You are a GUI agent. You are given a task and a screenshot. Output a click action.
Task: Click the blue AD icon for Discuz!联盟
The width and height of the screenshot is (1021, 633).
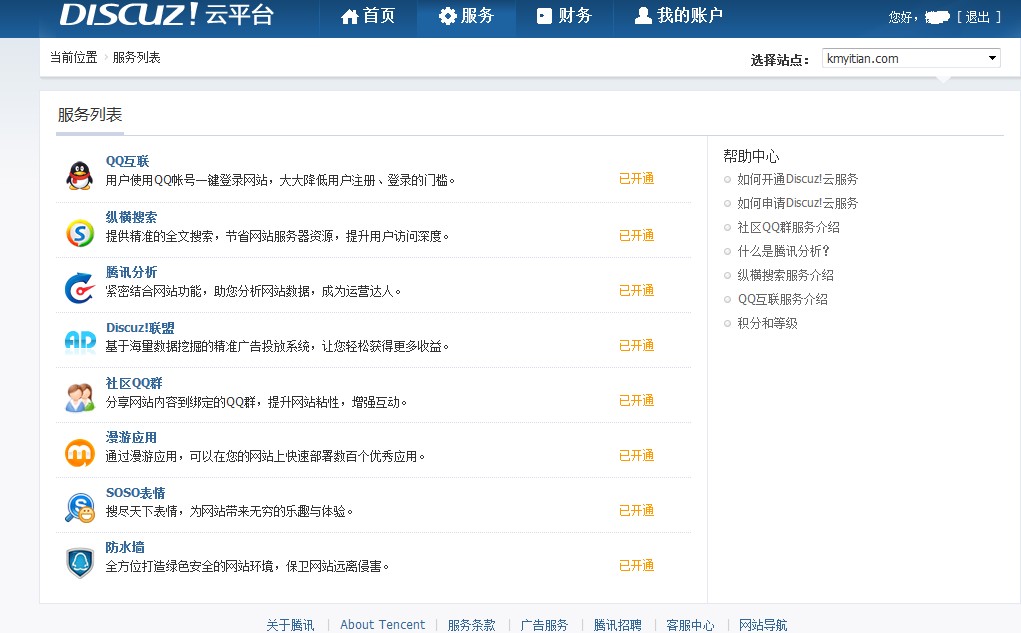pyautogui.click(x=81, y=341)
